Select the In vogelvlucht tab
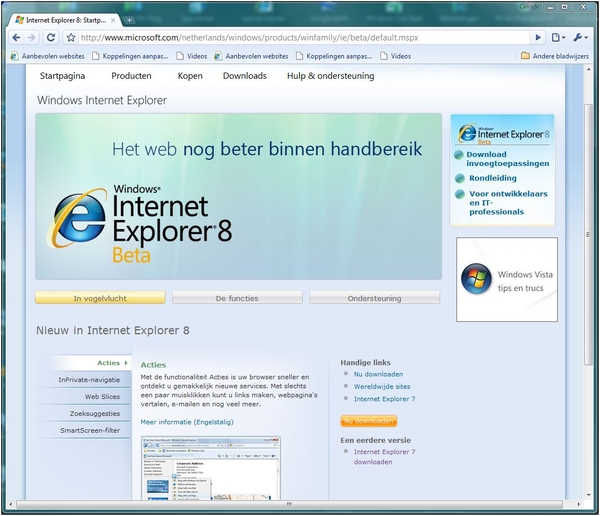The height and width of the screenshot is (516, 600). click(100, 298)
